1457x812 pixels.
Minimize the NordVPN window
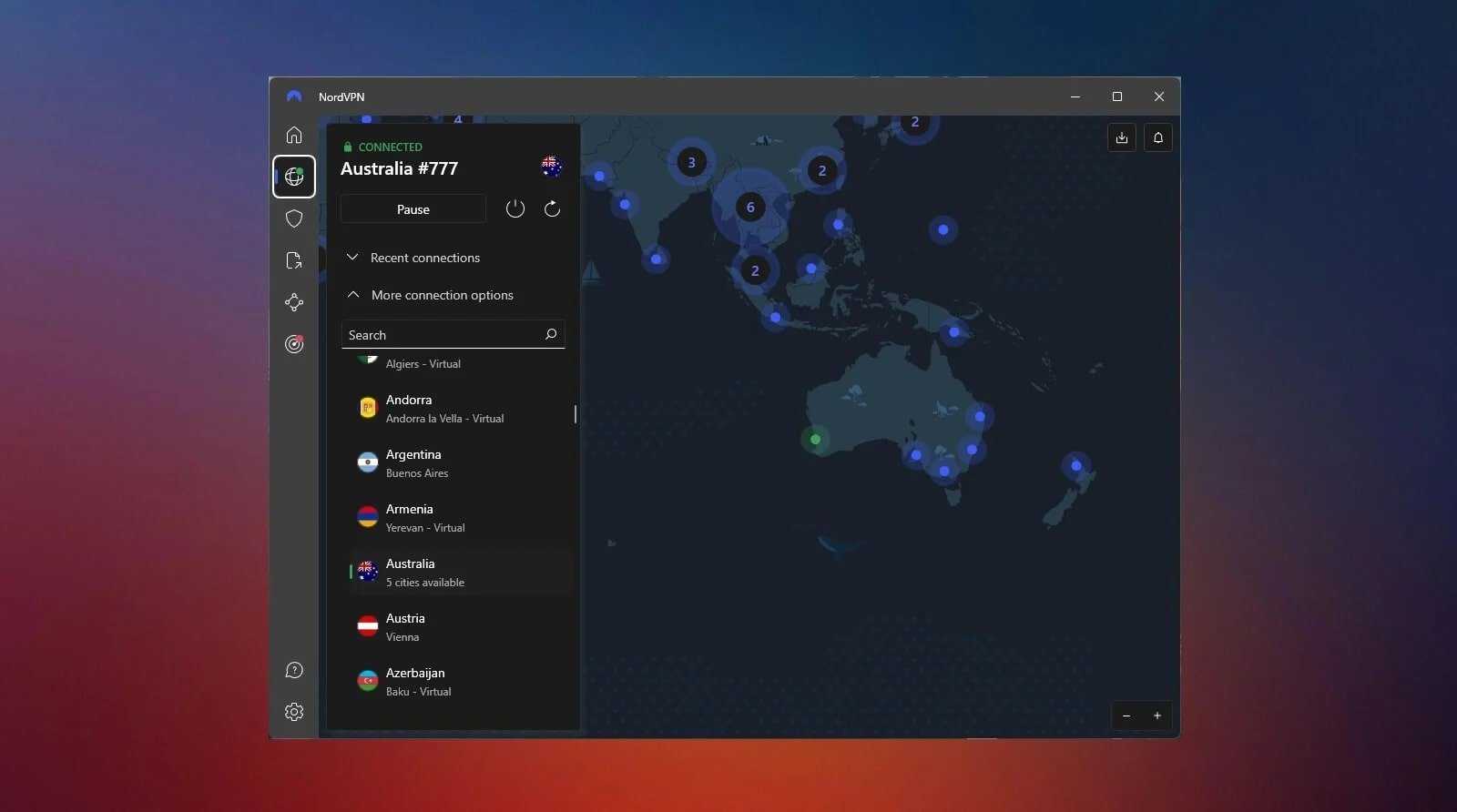1075,96
